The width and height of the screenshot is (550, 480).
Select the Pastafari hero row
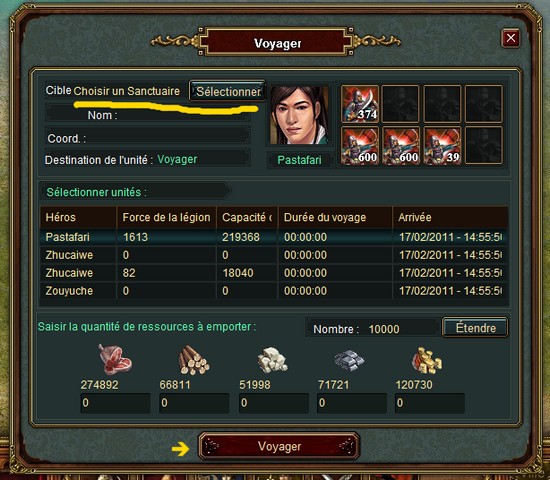point(274,237)
